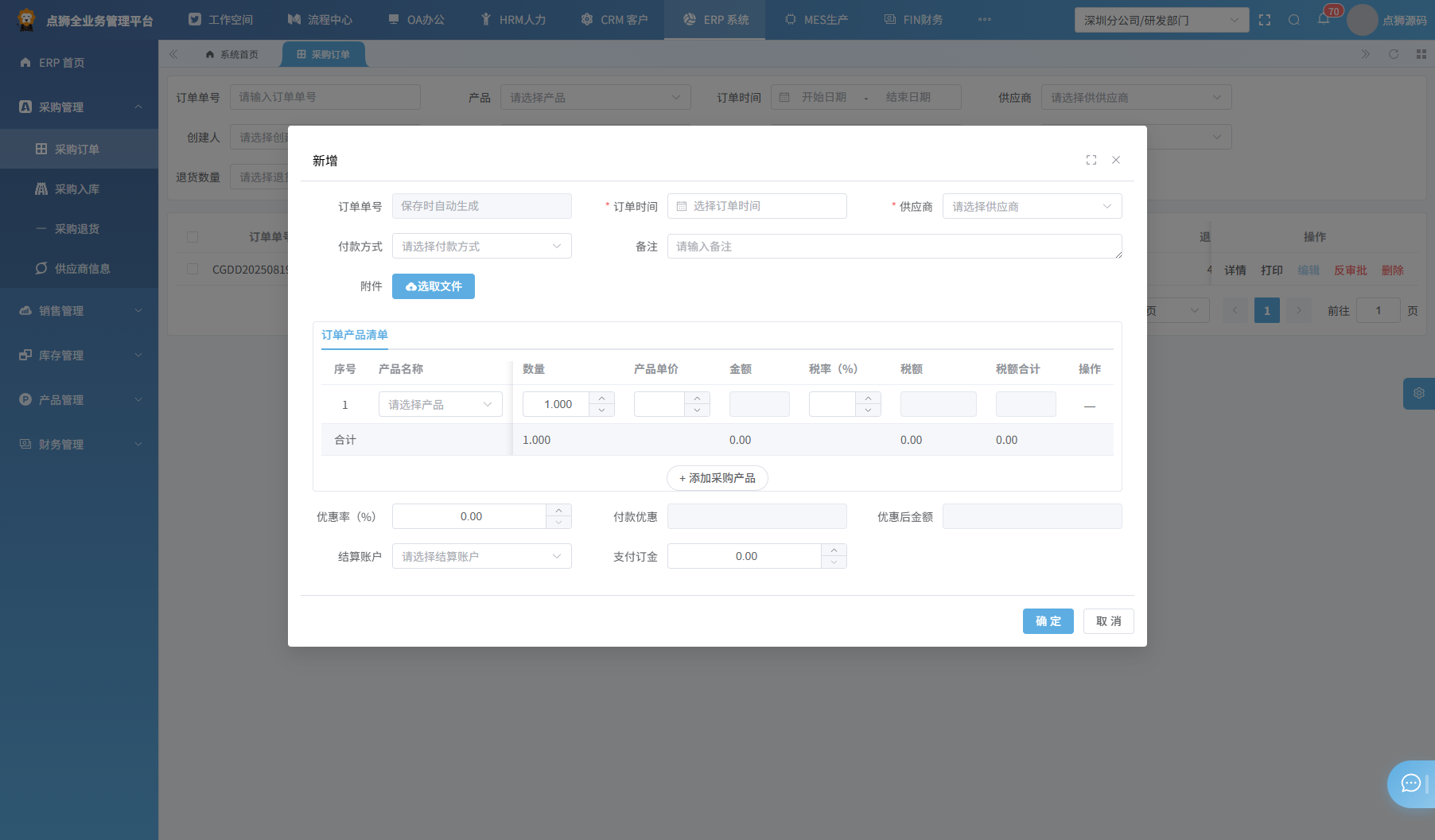Click the search magnifier icon in header
Viewport: 1435px width, 840px height.
[x=1294, y=20]
